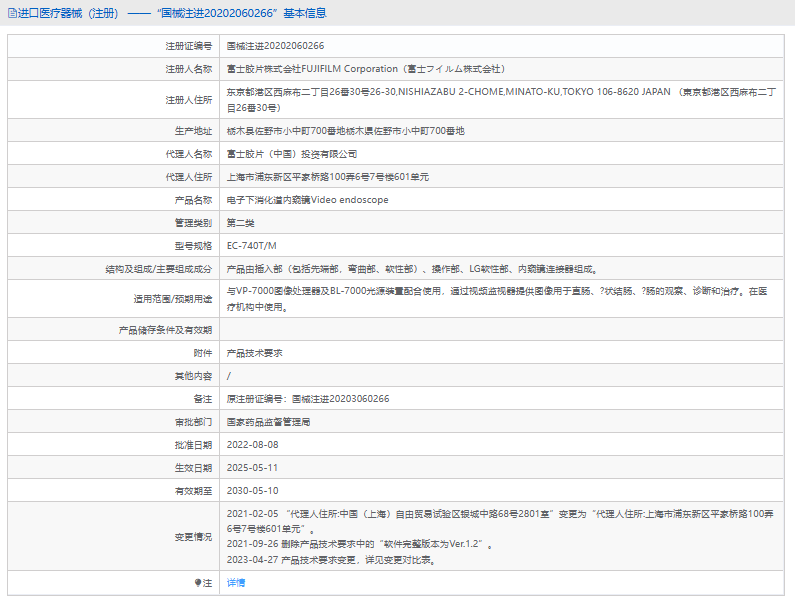The image size is (795, 604).
Task: Select agent address 上海市浦东新区平家桥路100弄
Action: pyautogui.click(x=328, y=177)
